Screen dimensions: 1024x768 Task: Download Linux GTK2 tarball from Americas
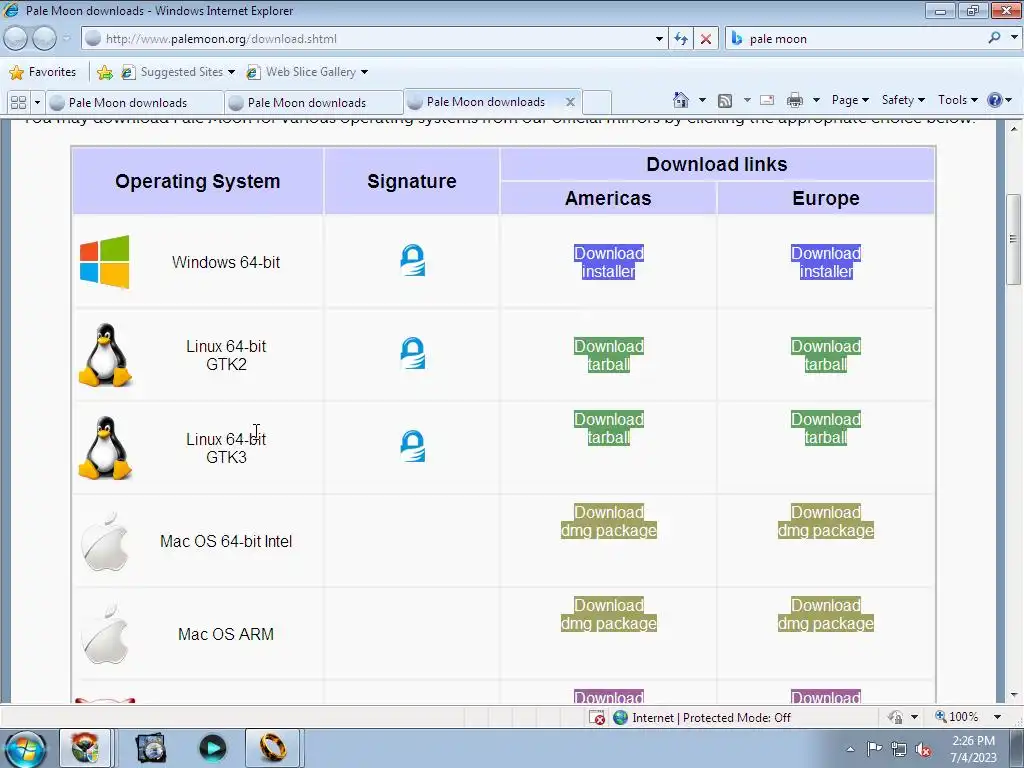pos(609,355)
